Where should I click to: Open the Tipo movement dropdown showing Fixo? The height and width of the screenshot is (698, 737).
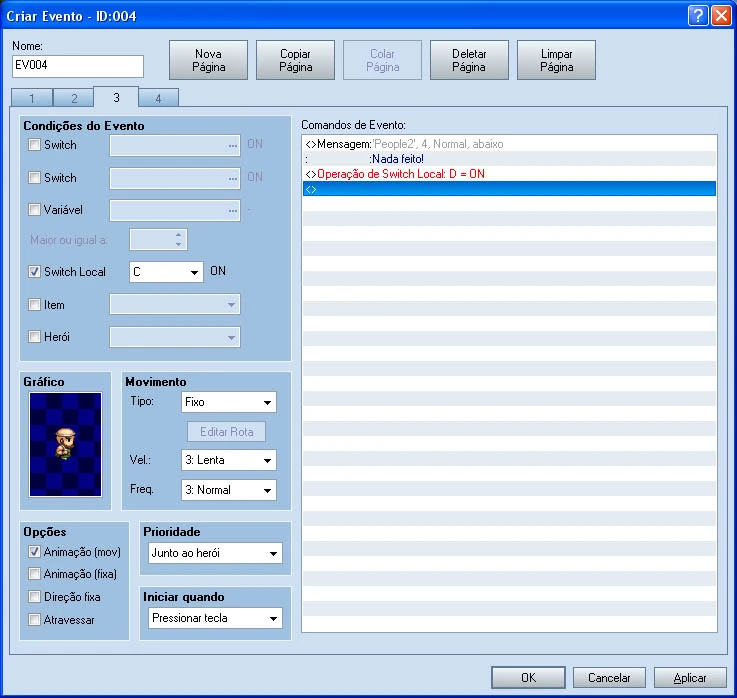coord(229,402)
